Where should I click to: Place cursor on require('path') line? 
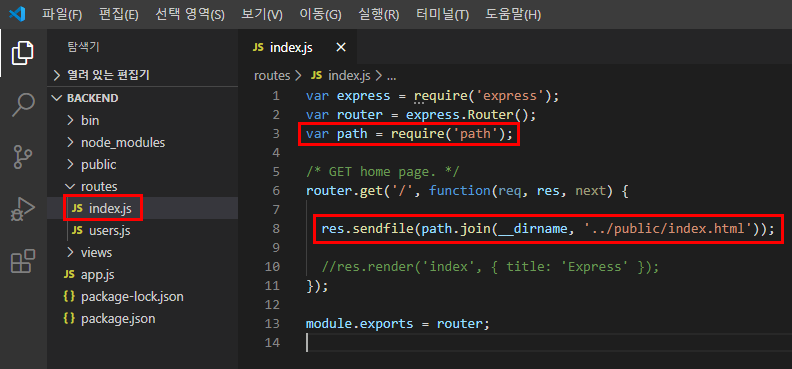[409, 134]
